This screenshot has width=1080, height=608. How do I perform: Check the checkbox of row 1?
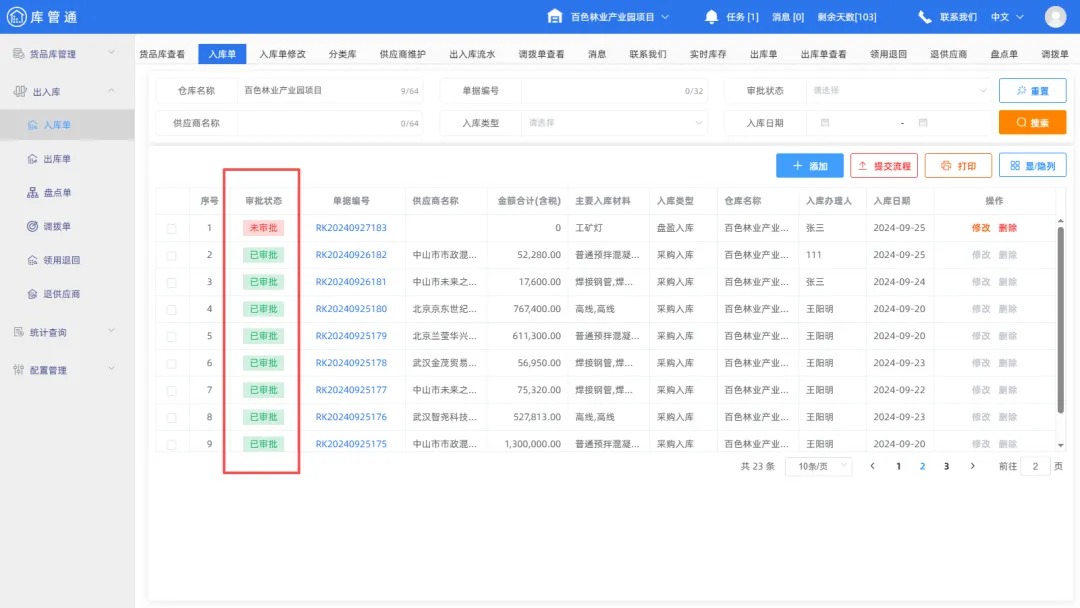click(x=171, y=227)
